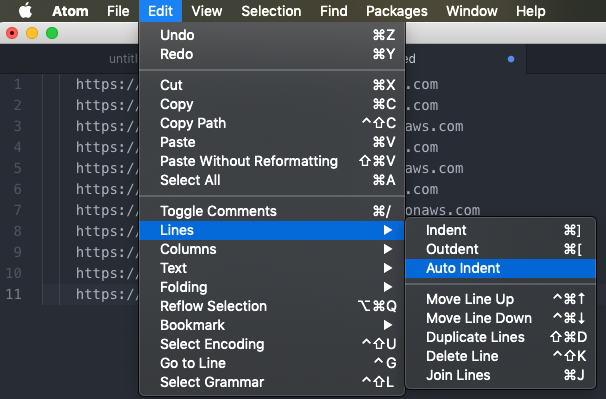Image resolution: width=606 pixels, height=399 pixels.
Task: Close the open Edit menu
Action: click(x=160, y=11)
